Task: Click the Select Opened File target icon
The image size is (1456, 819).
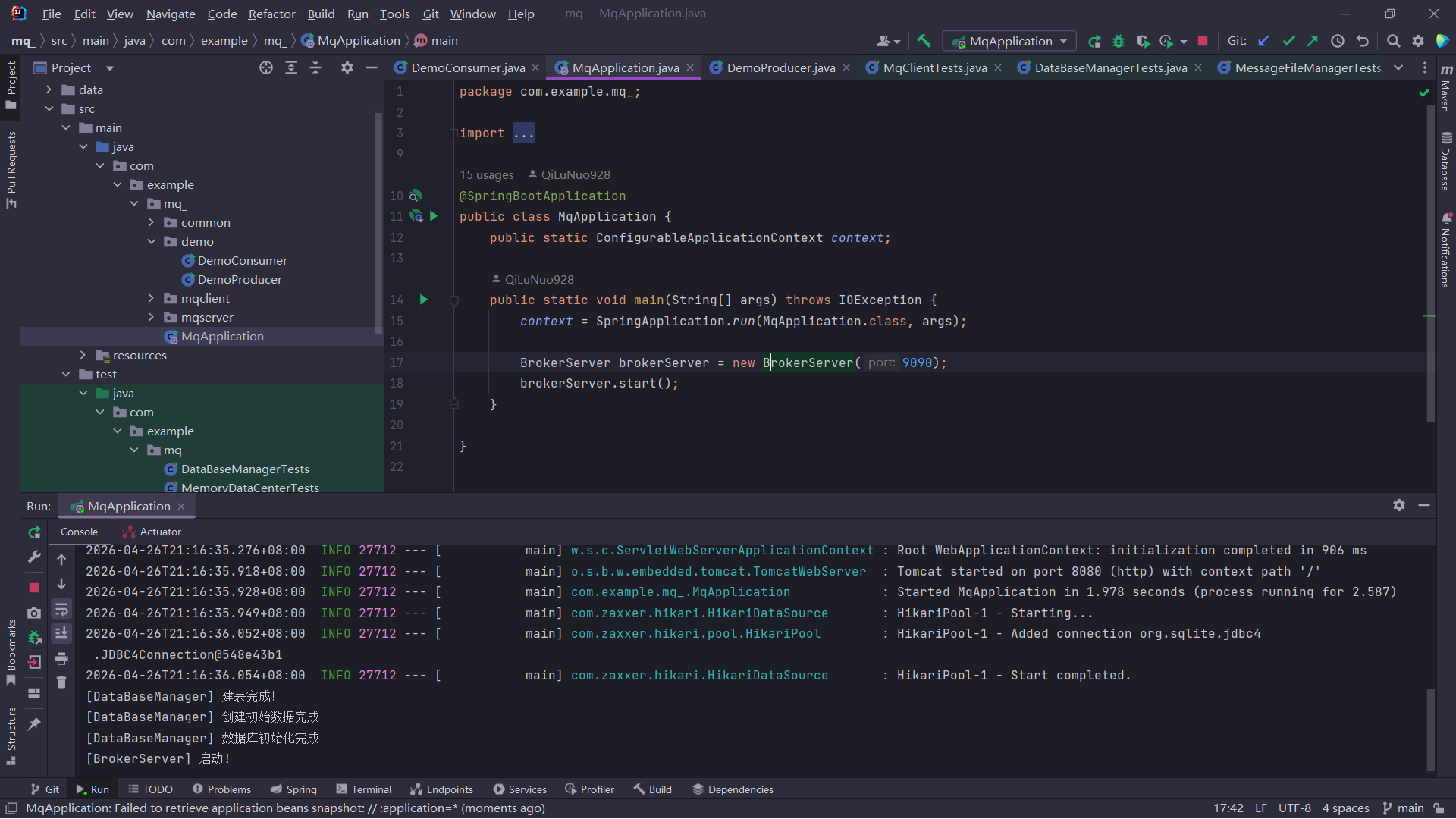Action: [266, 68]
